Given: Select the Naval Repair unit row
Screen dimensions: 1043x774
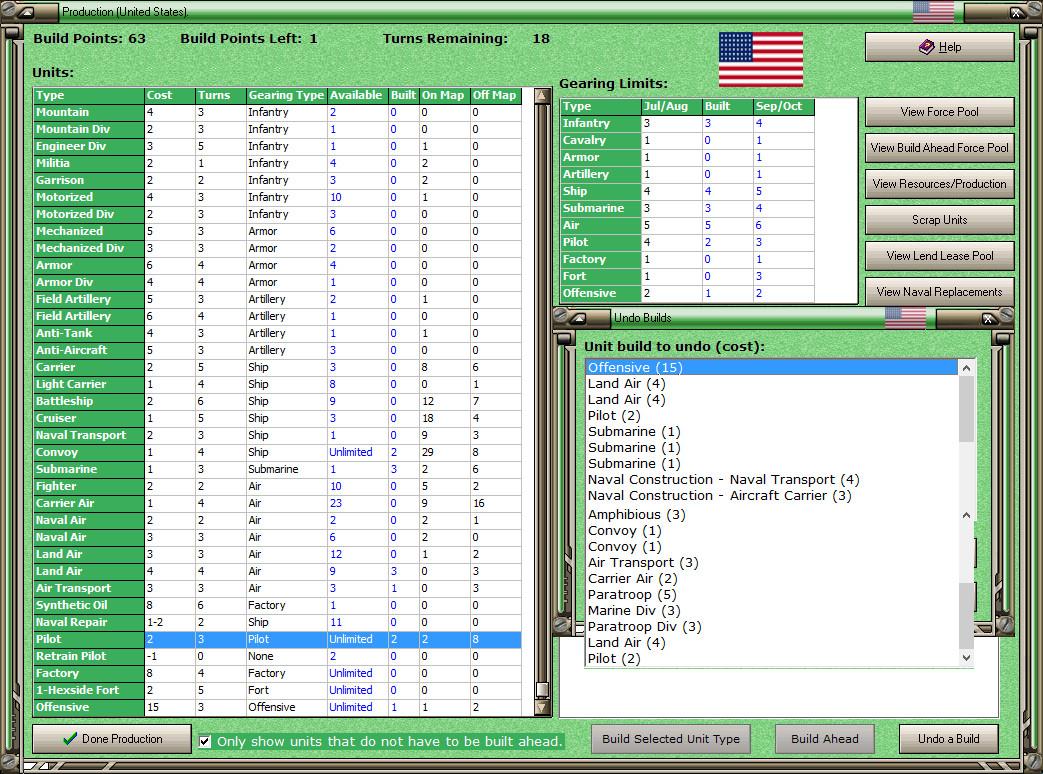Looking at the screenshot, I should (277, 622).
